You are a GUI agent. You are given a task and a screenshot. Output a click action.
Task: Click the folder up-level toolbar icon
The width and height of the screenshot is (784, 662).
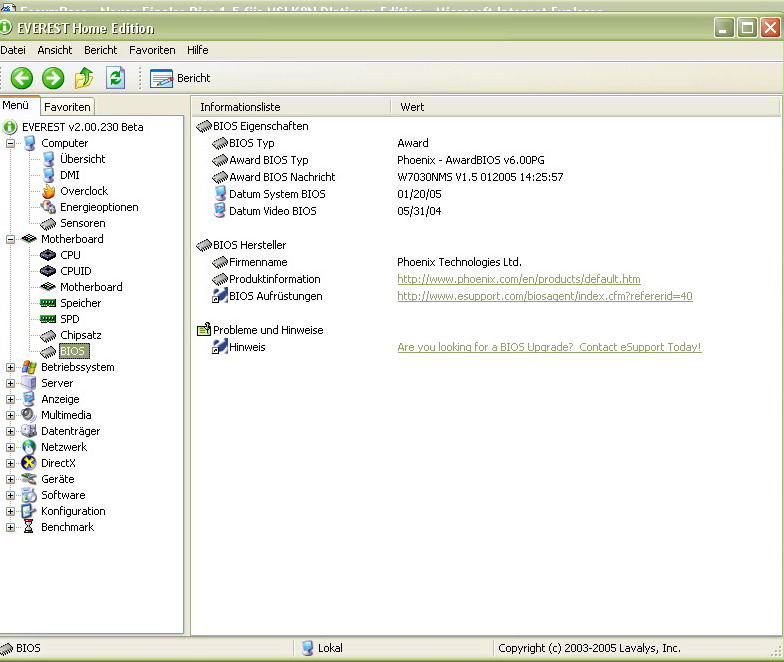tap(84, 78)
